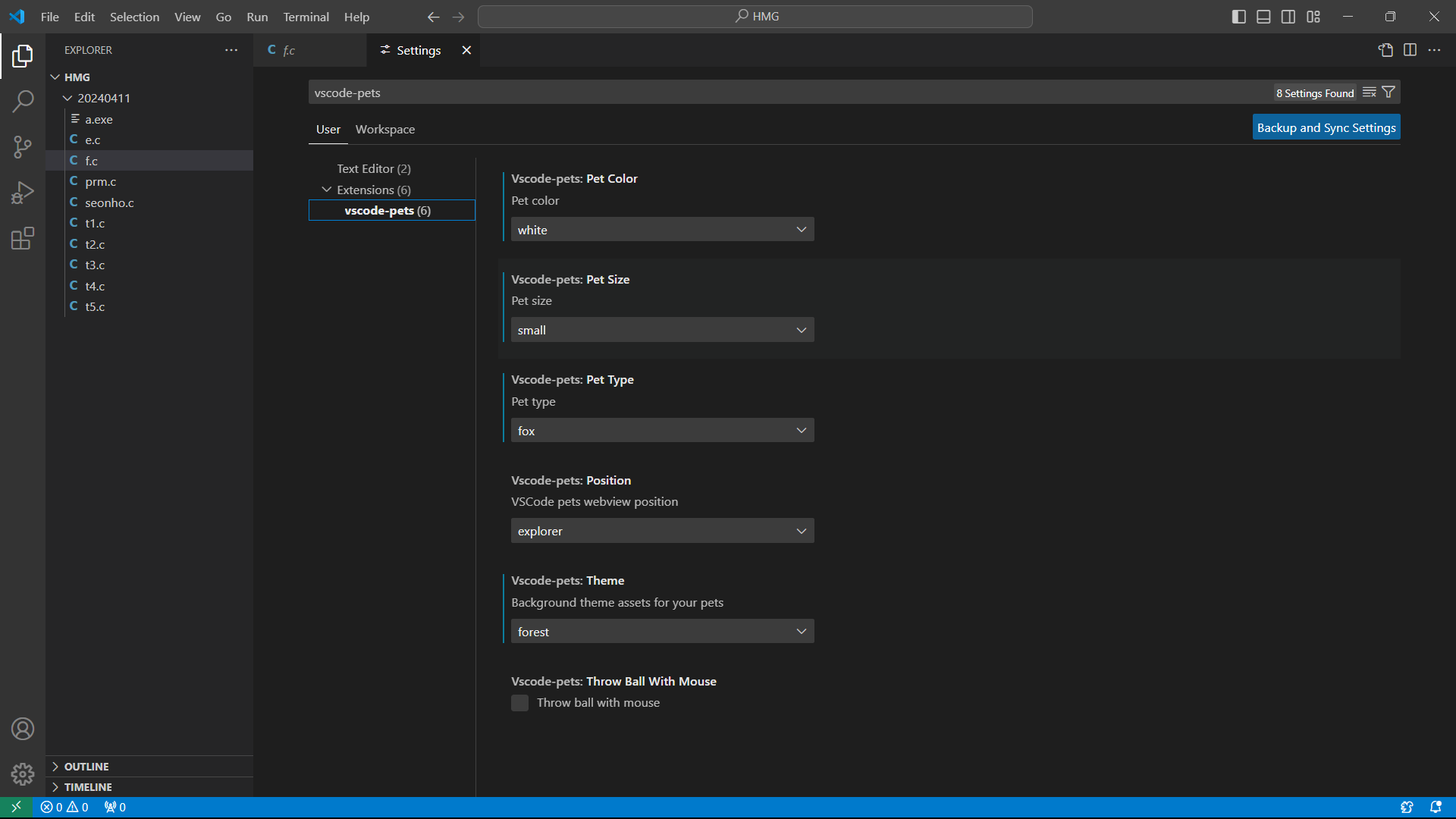Open editor more actions ellipsis

(x=1434, y=50)
